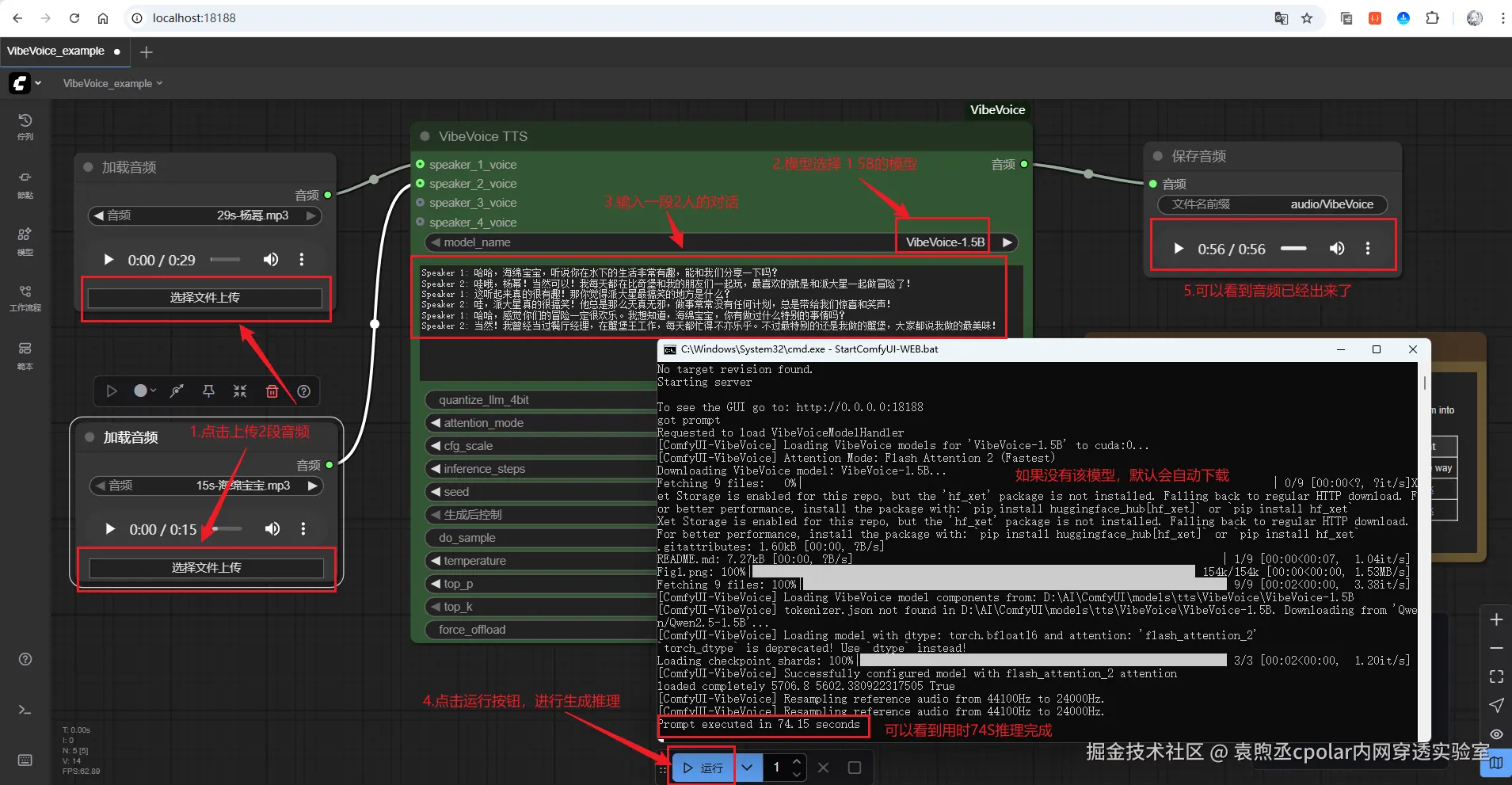Open VibeVoice_example breadcrumb dropdown
1512x785 pixels.
(113, 83)
